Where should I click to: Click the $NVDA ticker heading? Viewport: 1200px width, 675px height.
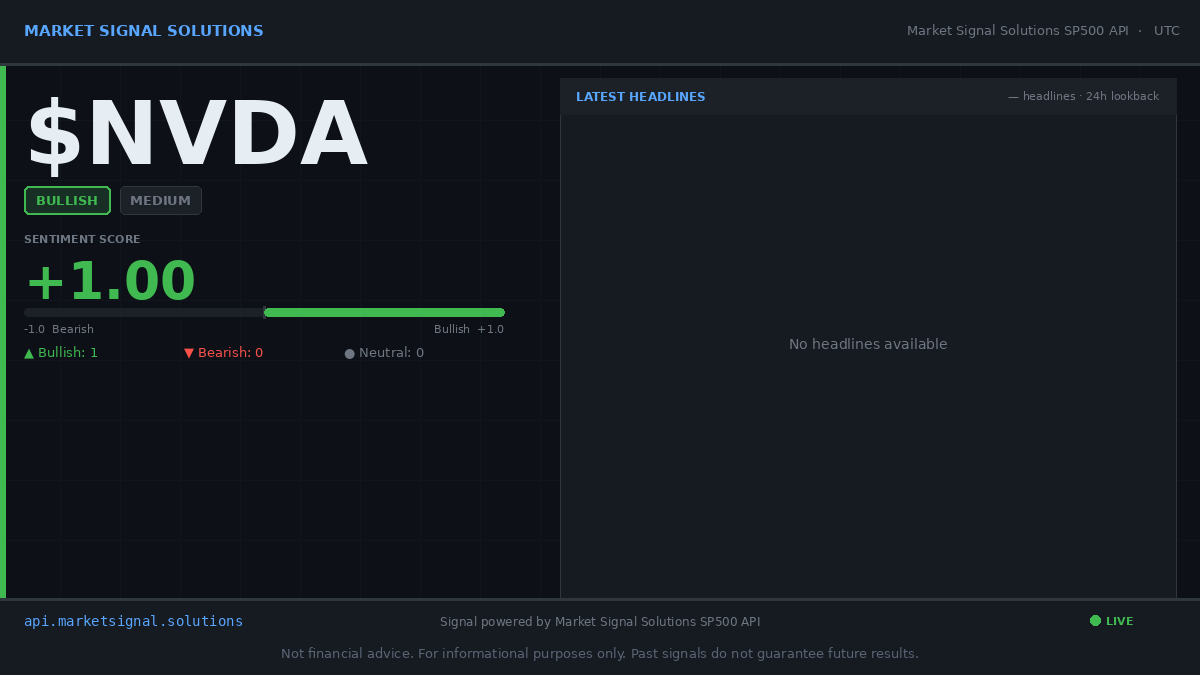click(x=197, y=136)
